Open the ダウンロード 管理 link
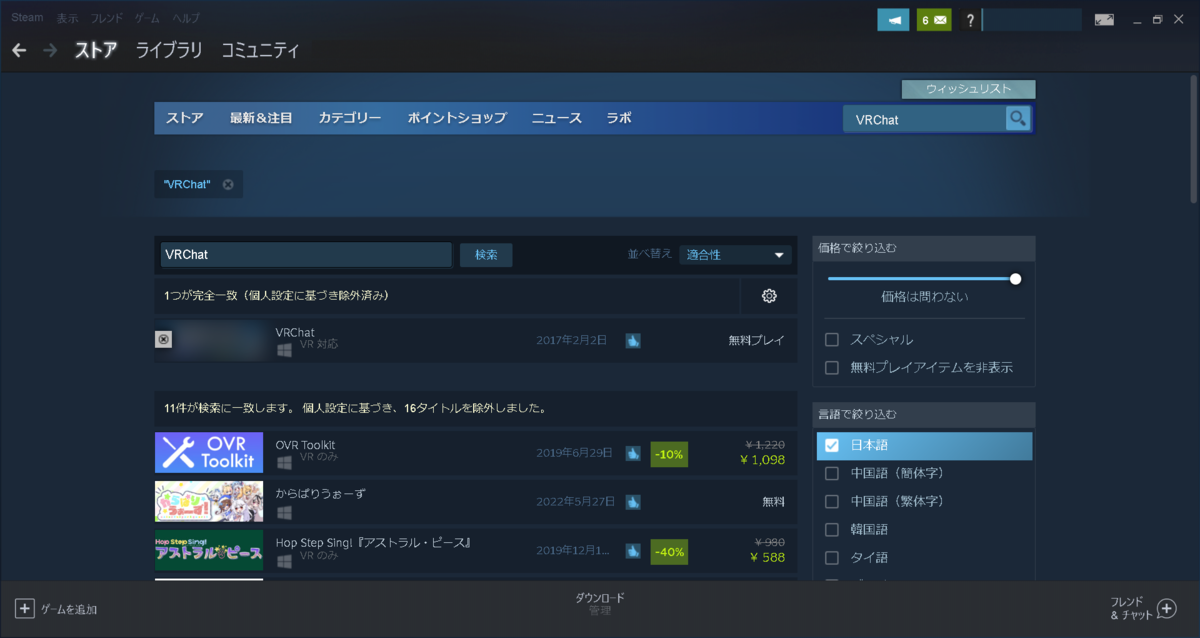The image size is (1200, 638). tap(600, 604)
